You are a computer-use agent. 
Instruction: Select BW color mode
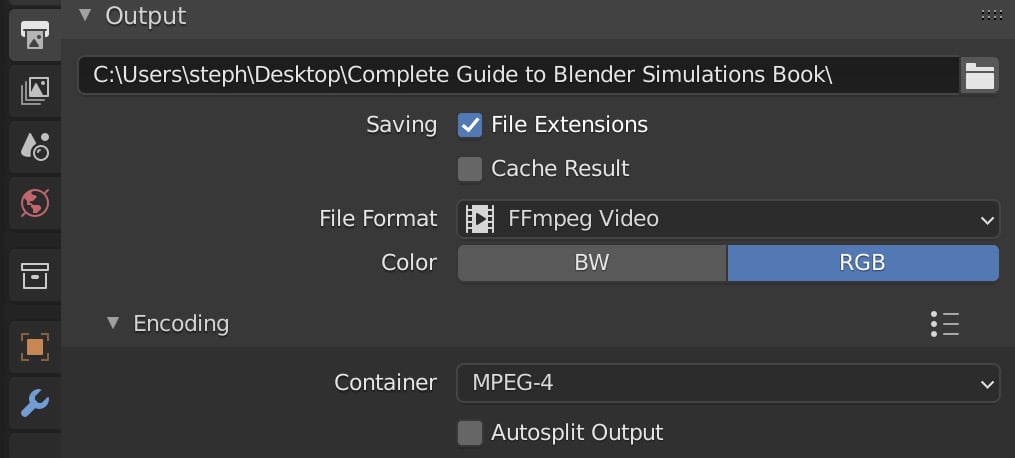[592, 263]
